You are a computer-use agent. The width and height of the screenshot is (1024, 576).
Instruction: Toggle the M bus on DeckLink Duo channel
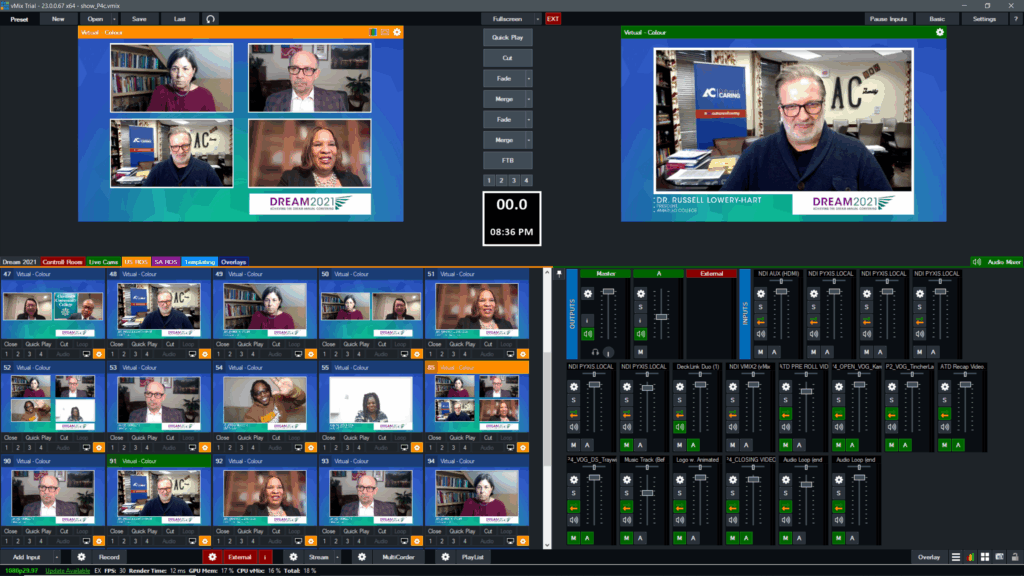click(679, 444)
